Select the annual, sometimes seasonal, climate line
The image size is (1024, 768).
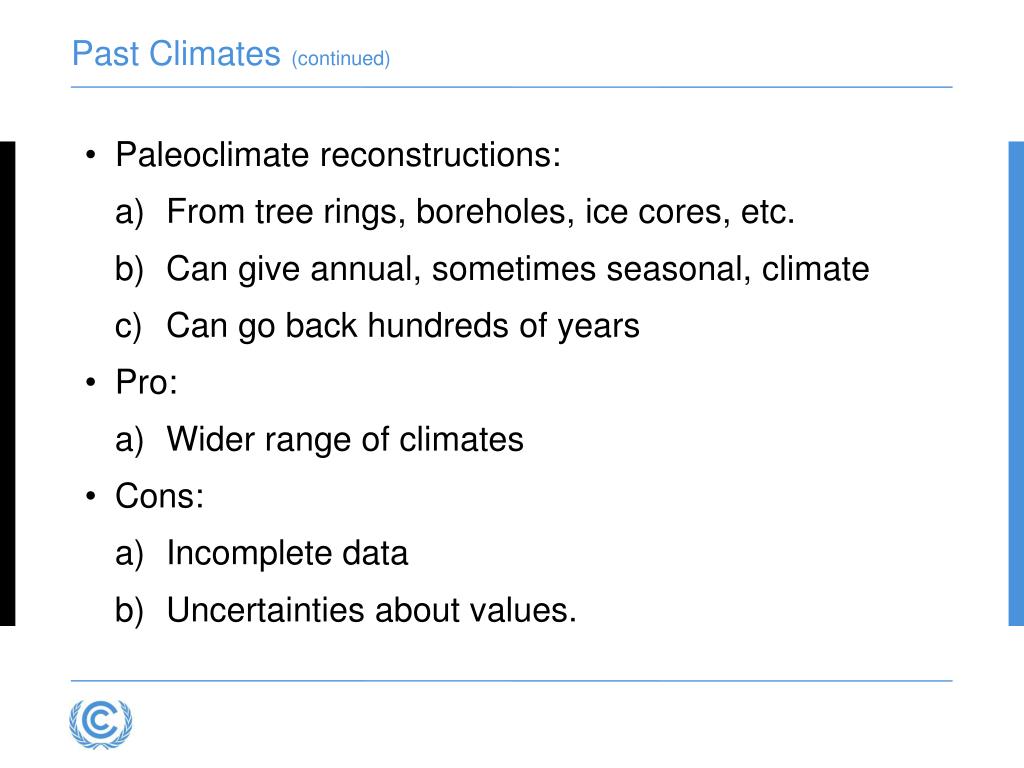(517, 269)
